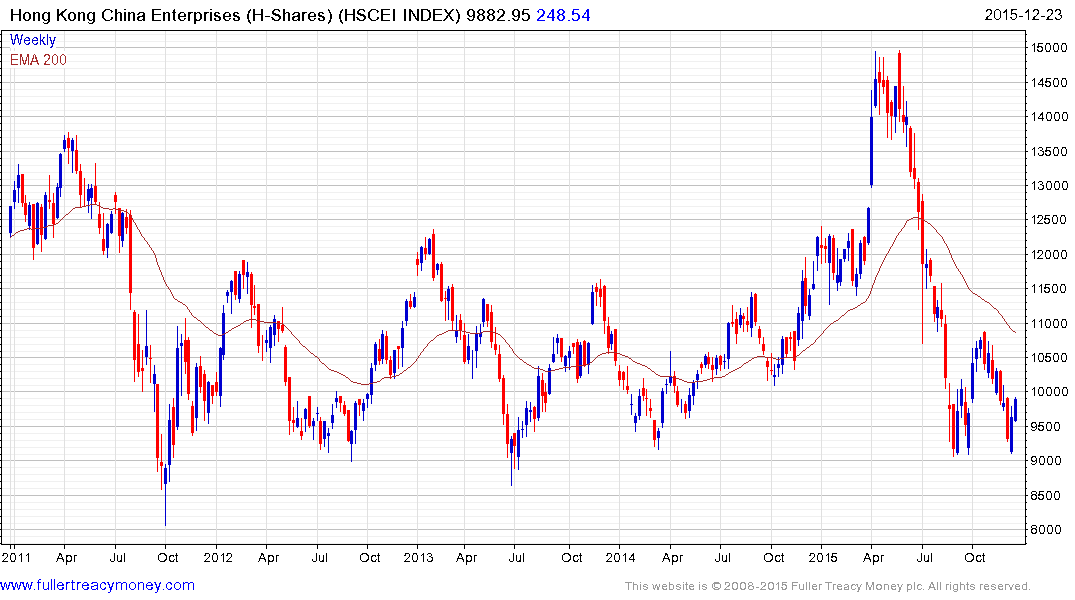Click the Weekly timeframe label
The image size is (1075, 600).
[33, 40]
